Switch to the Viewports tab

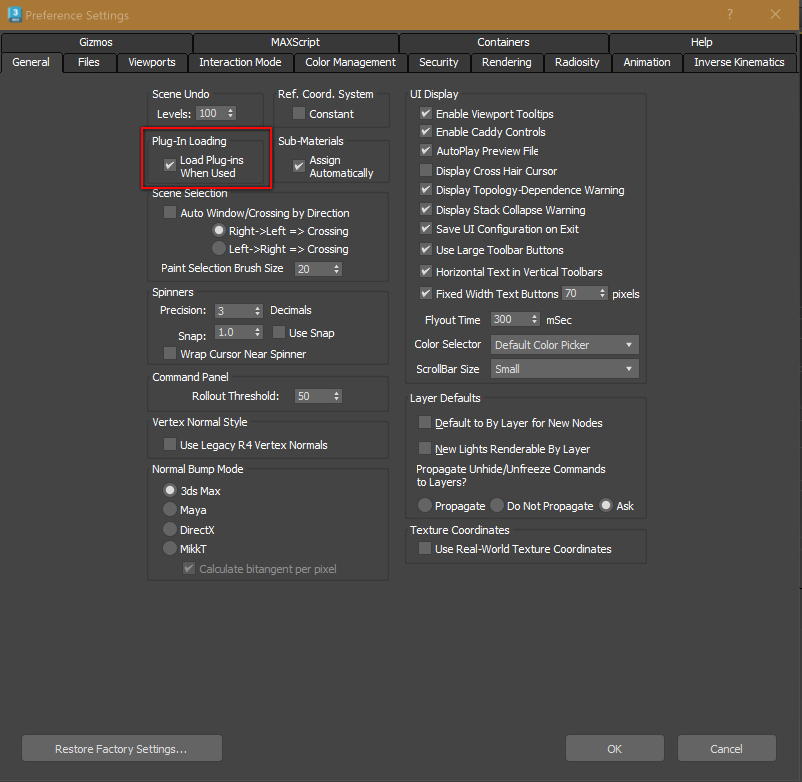pos(151,62)
